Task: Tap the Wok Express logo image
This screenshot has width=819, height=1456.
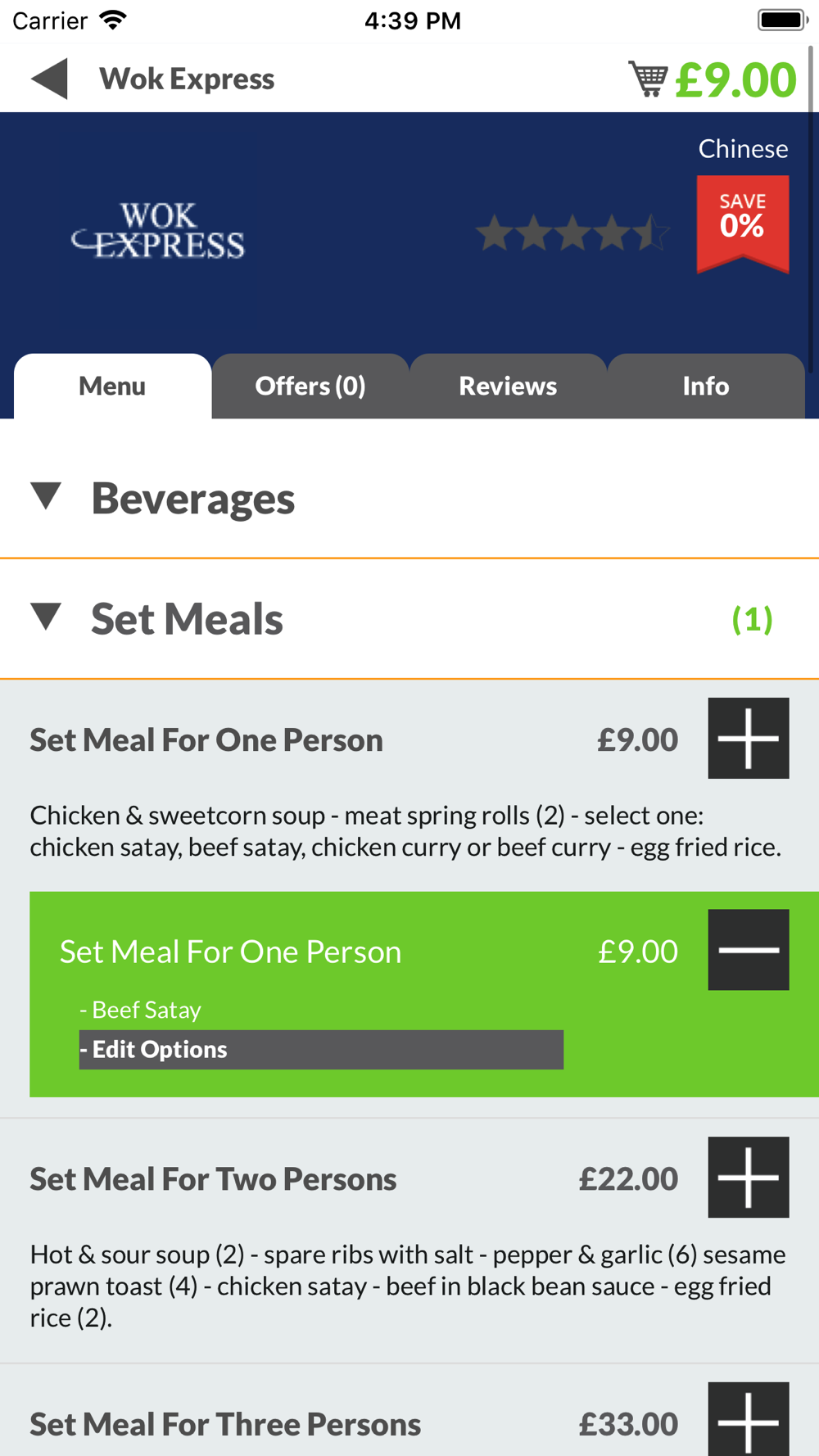Action: coord(158,232)
